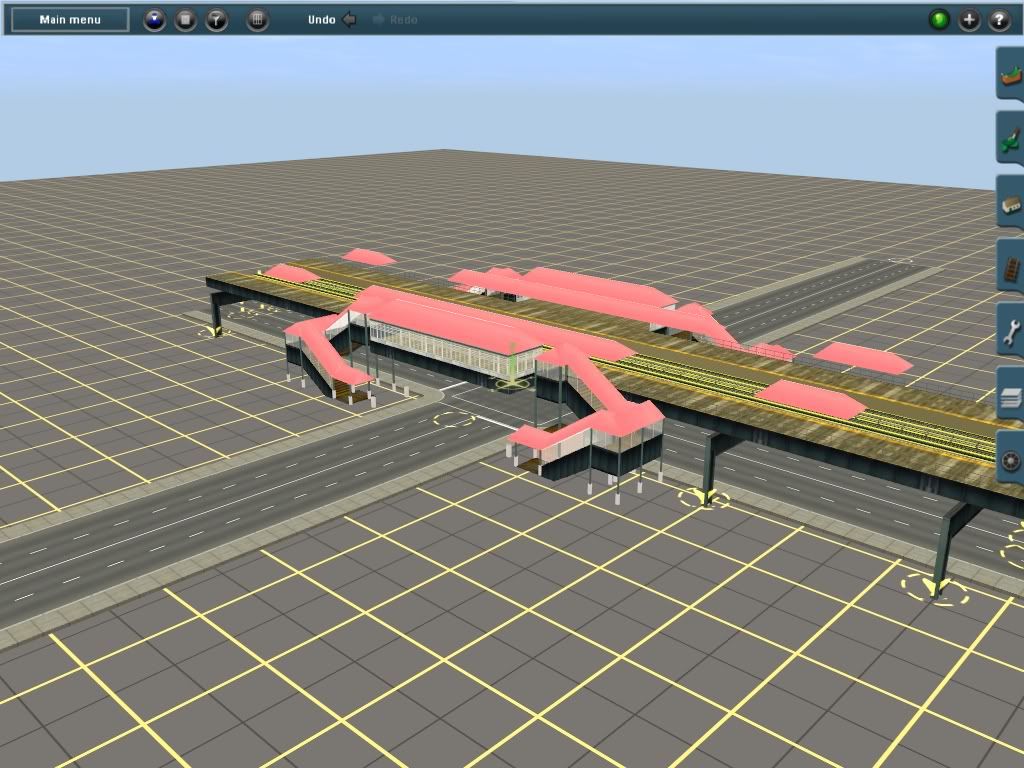
Task: Open the Objects building tab
Action: (1010, 202)
